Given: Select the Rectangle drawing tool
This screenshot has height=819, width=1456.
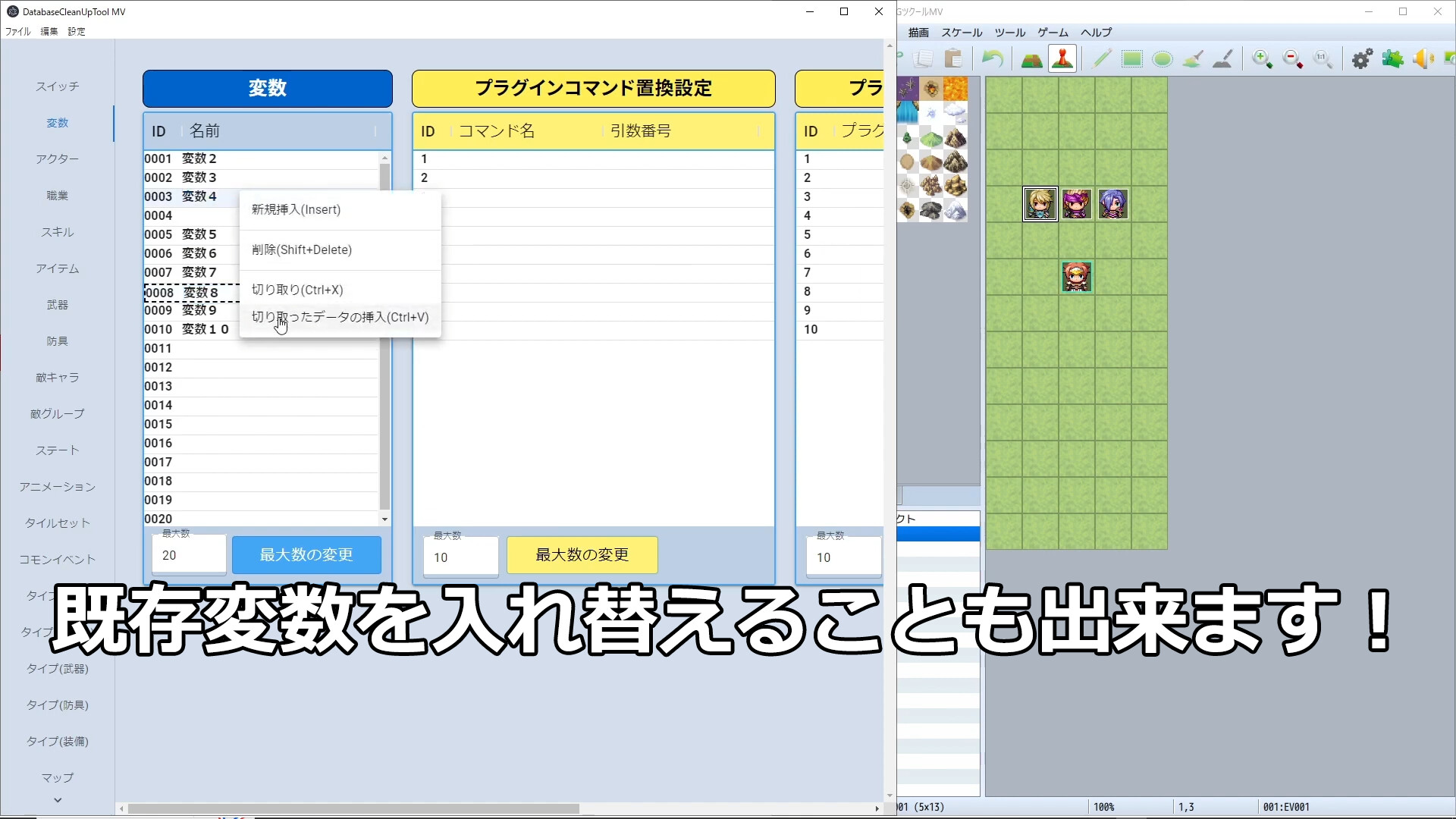Looking at the screenshot, I should click(1131, 58).
